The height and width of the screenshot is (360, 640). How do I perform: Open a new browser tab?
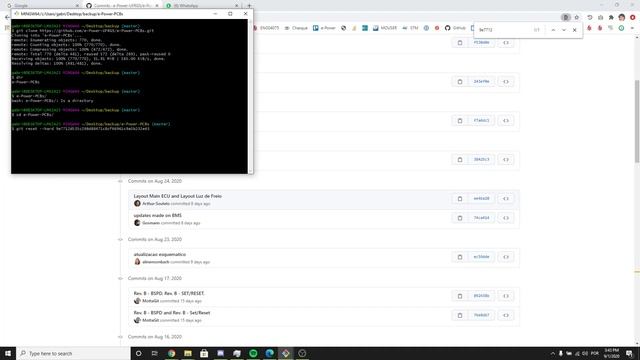tap(249, 6)
